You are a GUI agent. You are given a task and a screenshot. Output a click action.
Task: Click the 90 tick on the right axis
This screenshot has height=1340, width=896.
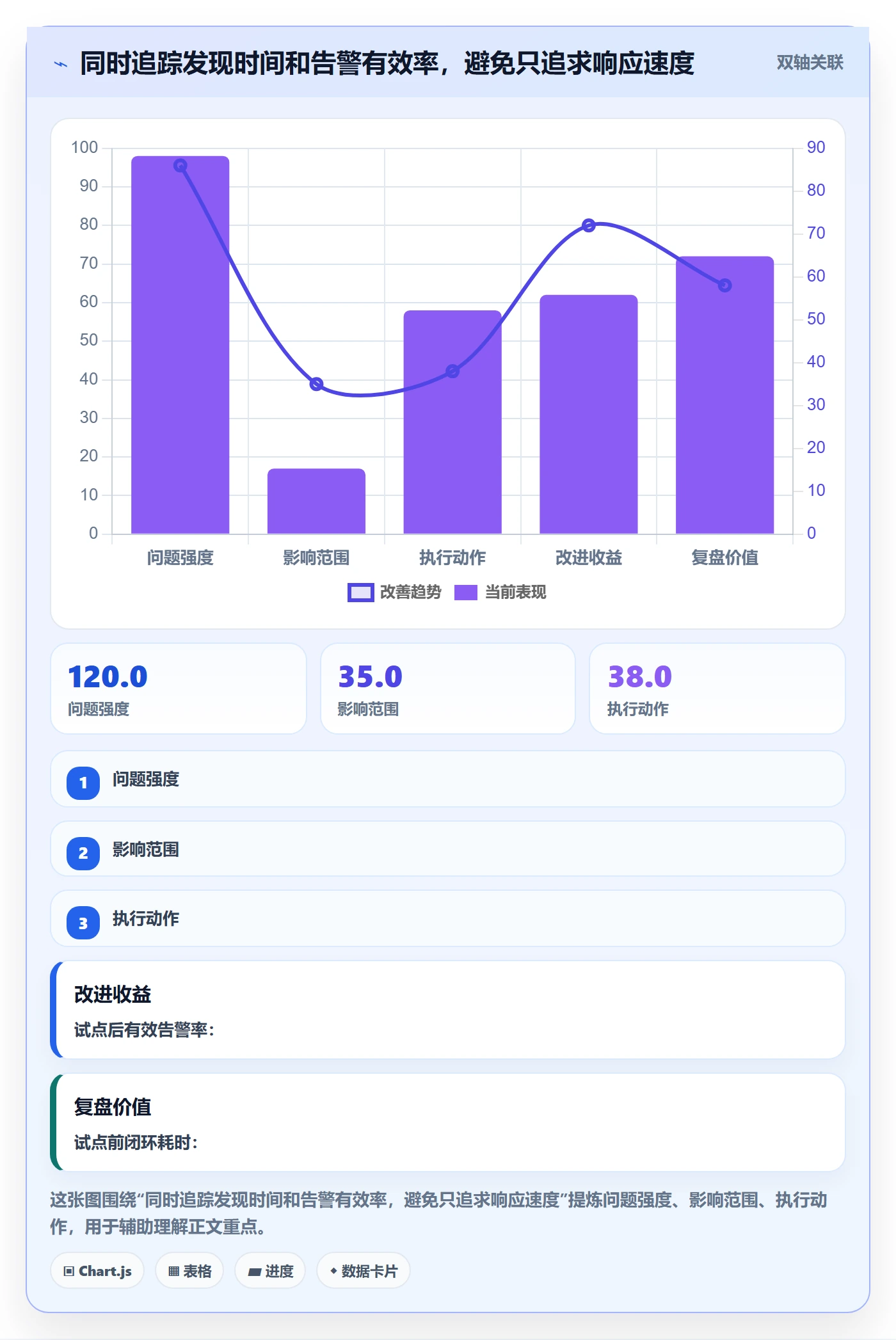pyautogui.click(x=816, y=148)
